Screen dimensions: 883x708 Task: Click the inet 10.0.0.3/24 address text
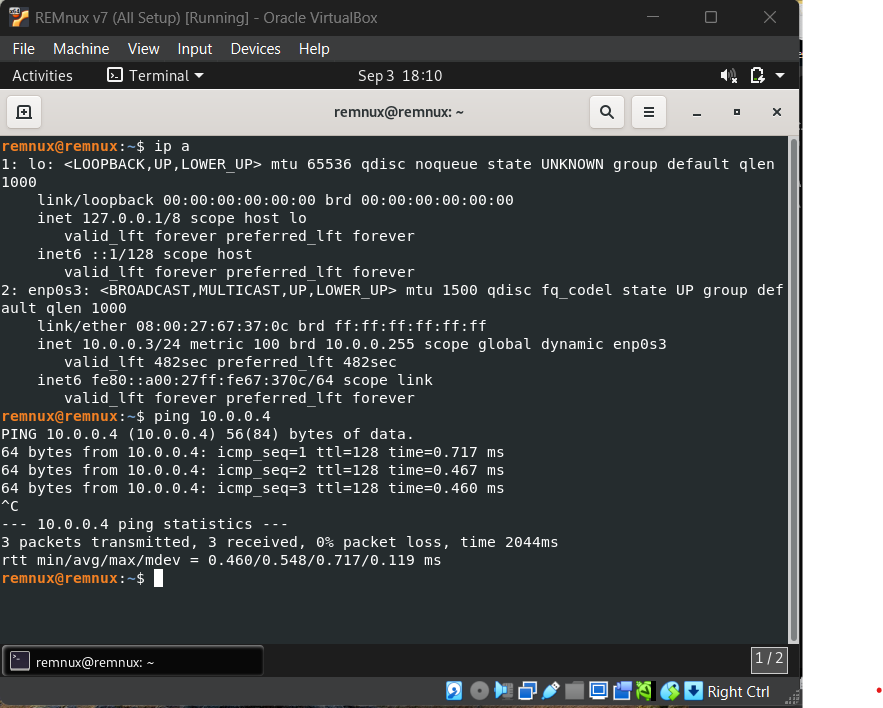109,344
